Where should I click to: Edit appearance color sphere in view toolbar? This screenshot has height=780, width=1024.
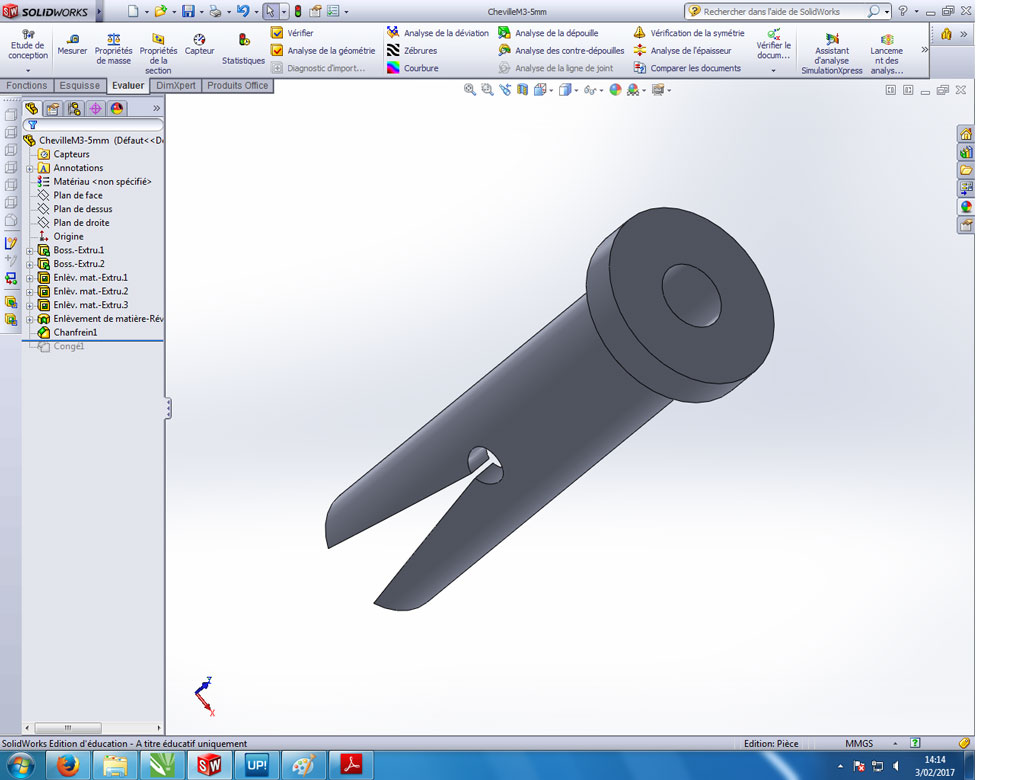615,90
